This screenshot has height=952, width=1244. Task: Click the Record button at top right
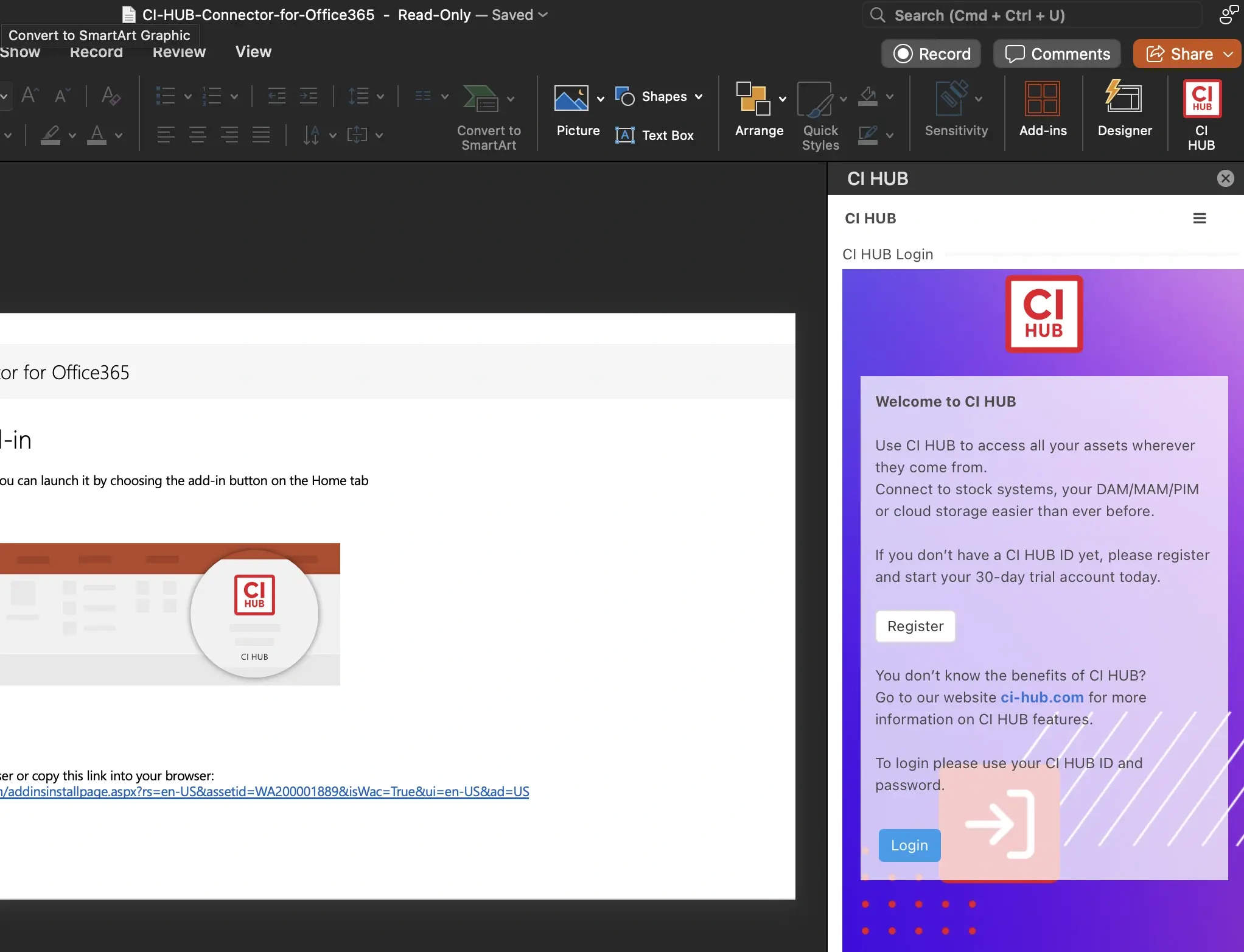(931, 54)
